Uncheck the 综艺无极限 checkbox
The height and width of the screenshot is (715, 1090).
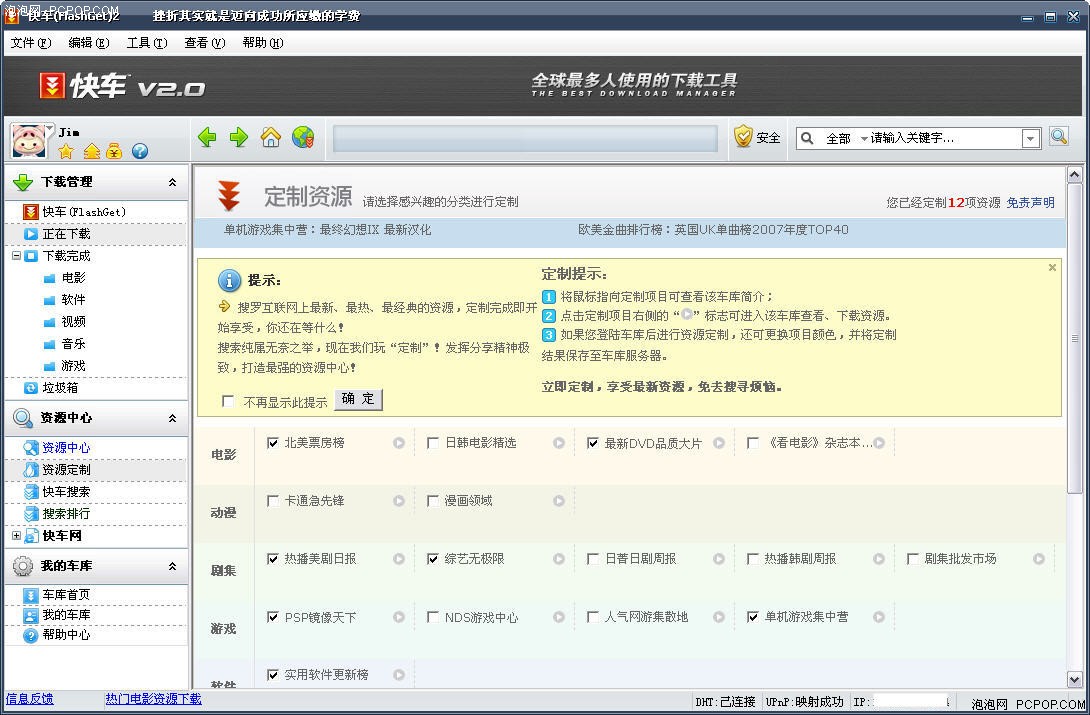coord(432,559)
